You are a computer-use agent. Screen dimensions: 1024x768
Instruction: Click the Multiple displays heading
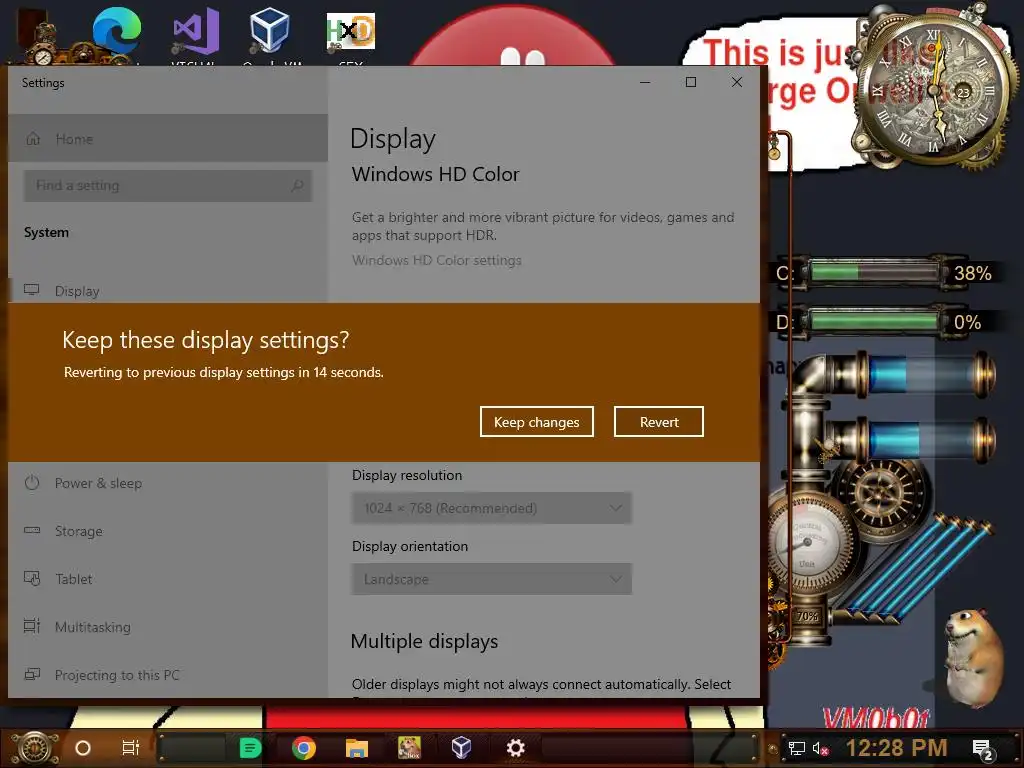(424, 641)
